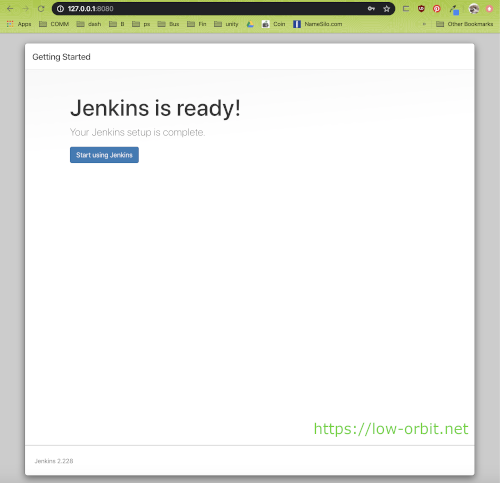Open the Google Drive bookmark
500x483 pixels.
(x=250, y=24)
